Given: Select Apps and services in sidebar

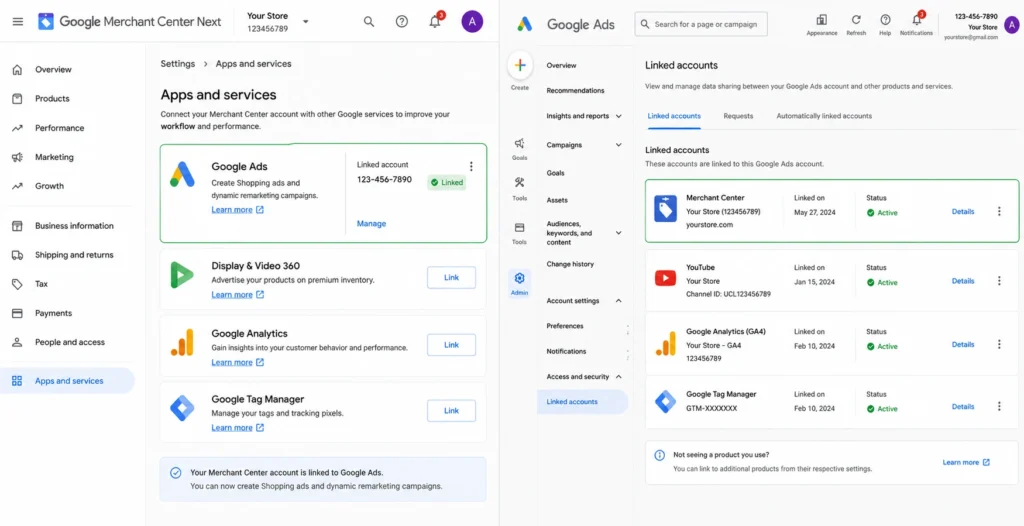Looking at the screenshot, I should coord(67,380).
